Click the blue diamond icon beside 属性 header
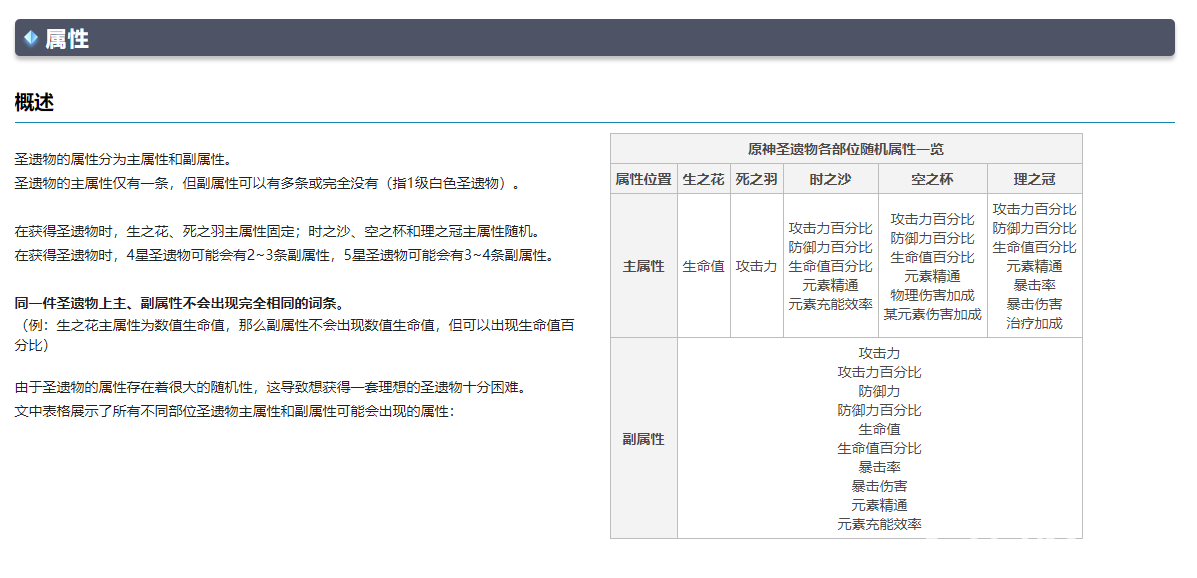 tap(31, 37)
